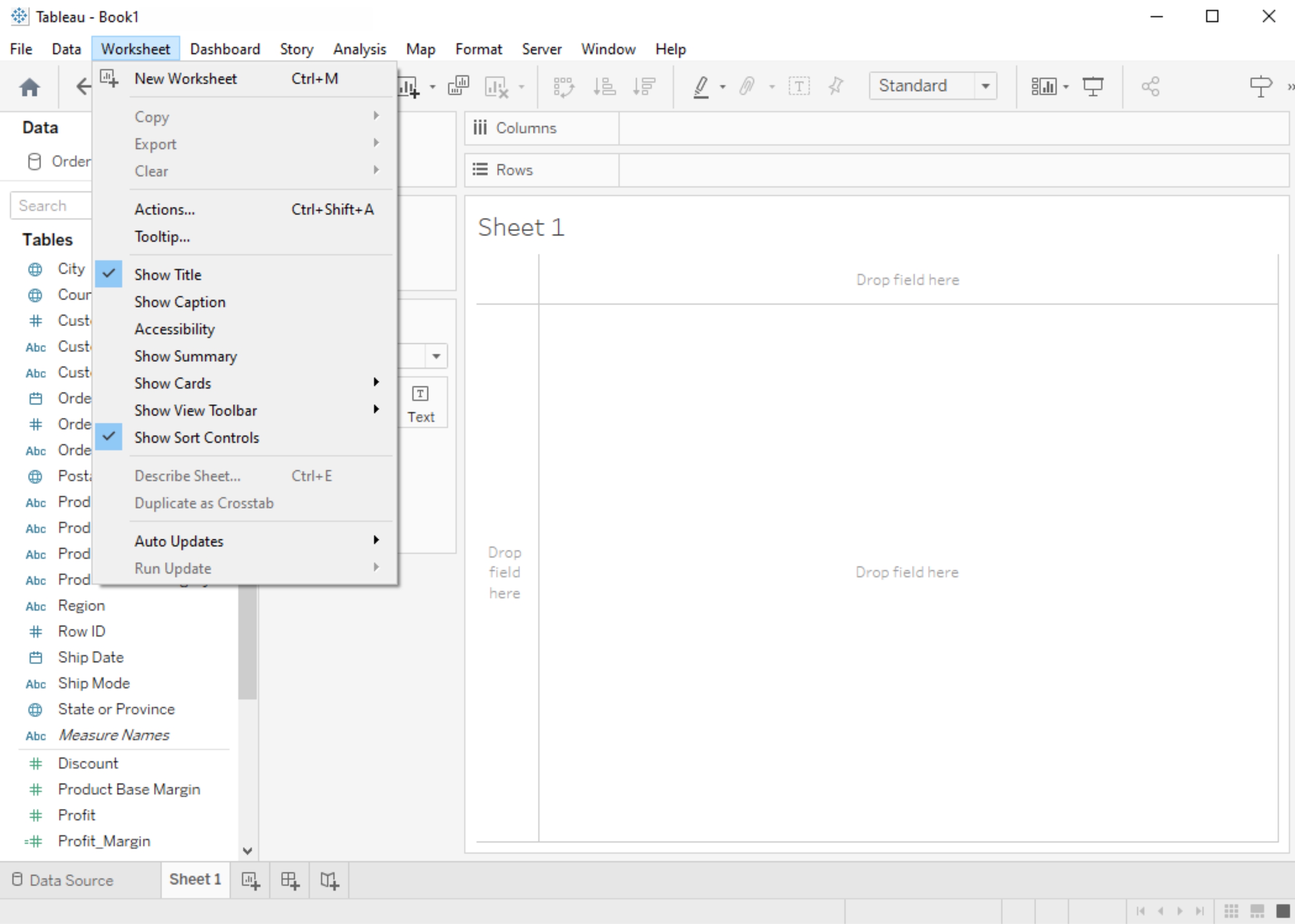Select the Discount measure field
This screenshot has width=1295, height=924.
point(88,764)
